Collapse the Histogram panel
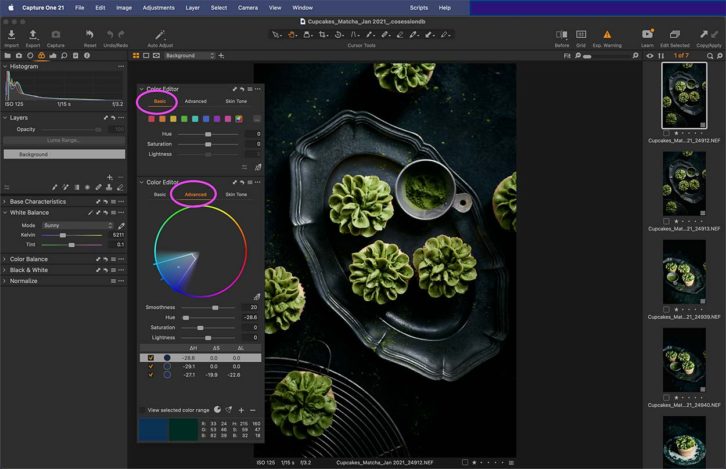Viewport: 726px width, 469px height. 5,67
